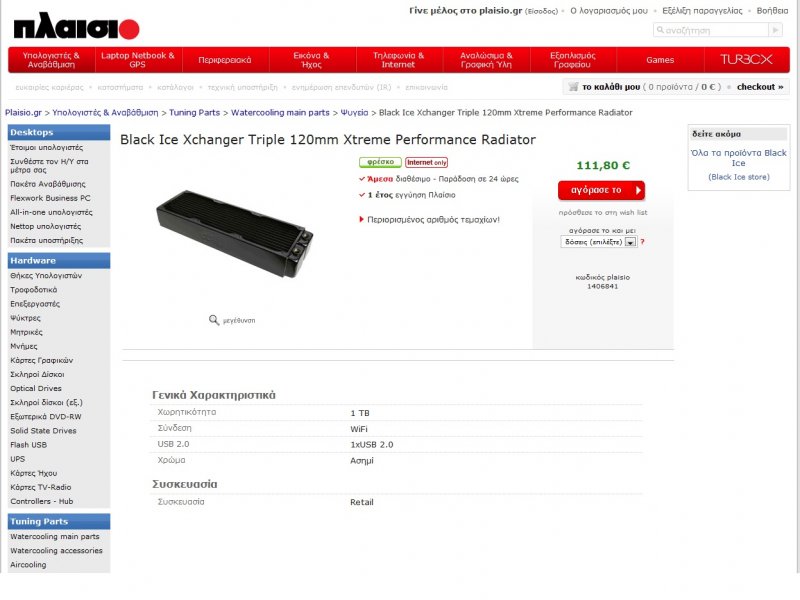Image resolution: width=800 pixels, height=600 pixels.
Task: Click 'Ψύκτρες' in sidebar
Action: [x=26, y=318]
